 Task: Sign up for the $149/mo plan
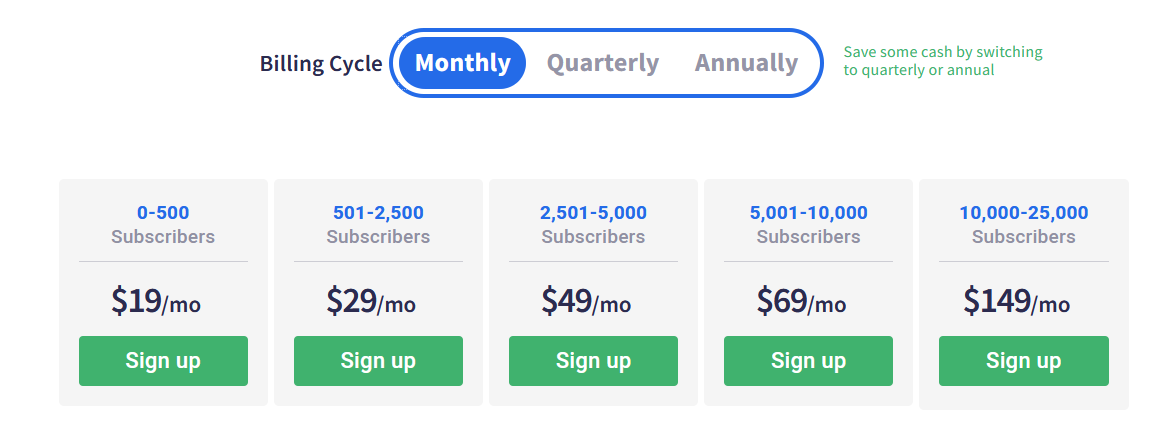click(1024, 361)
